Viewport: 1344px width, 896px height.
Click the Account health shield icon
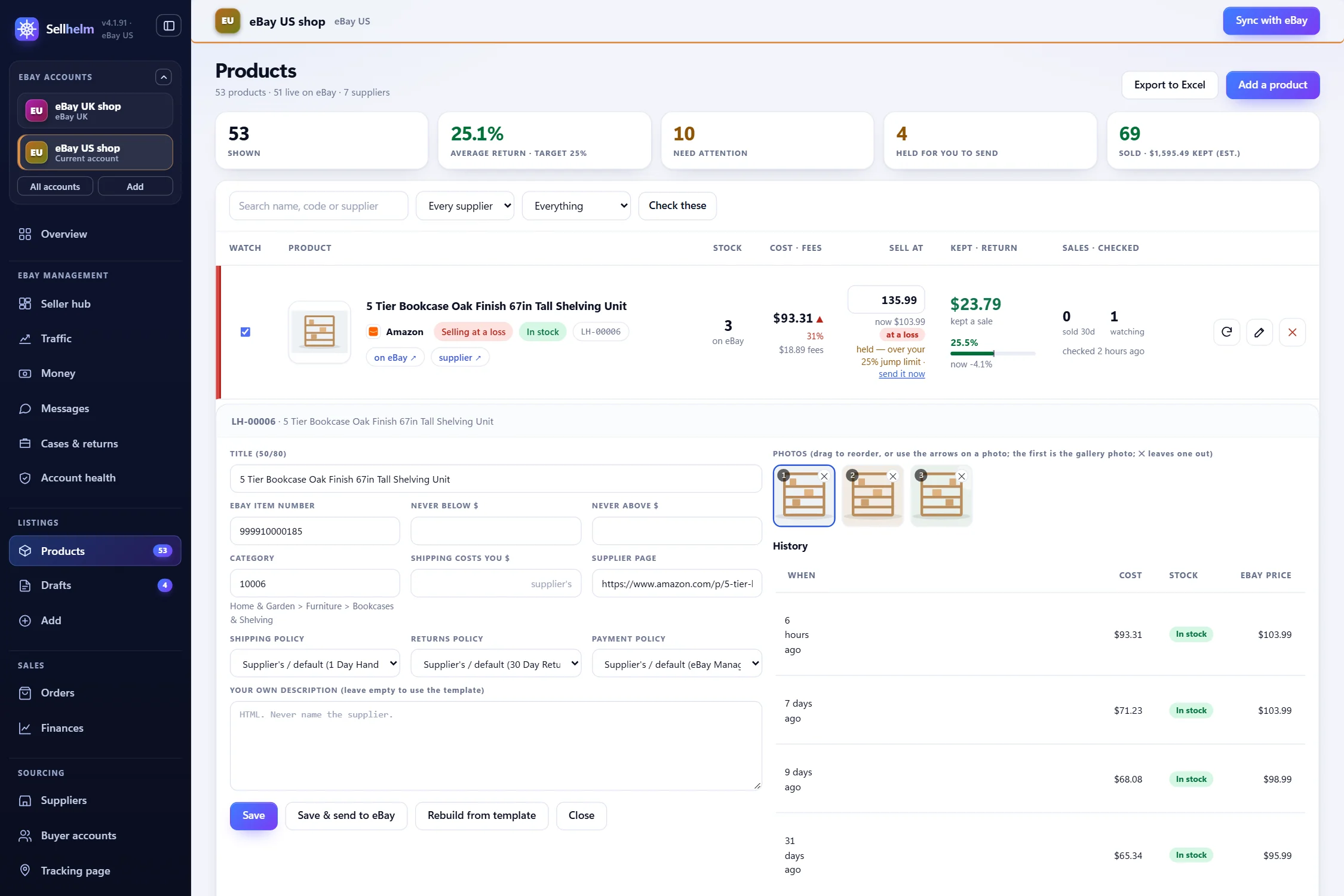[x=25, y=478]
